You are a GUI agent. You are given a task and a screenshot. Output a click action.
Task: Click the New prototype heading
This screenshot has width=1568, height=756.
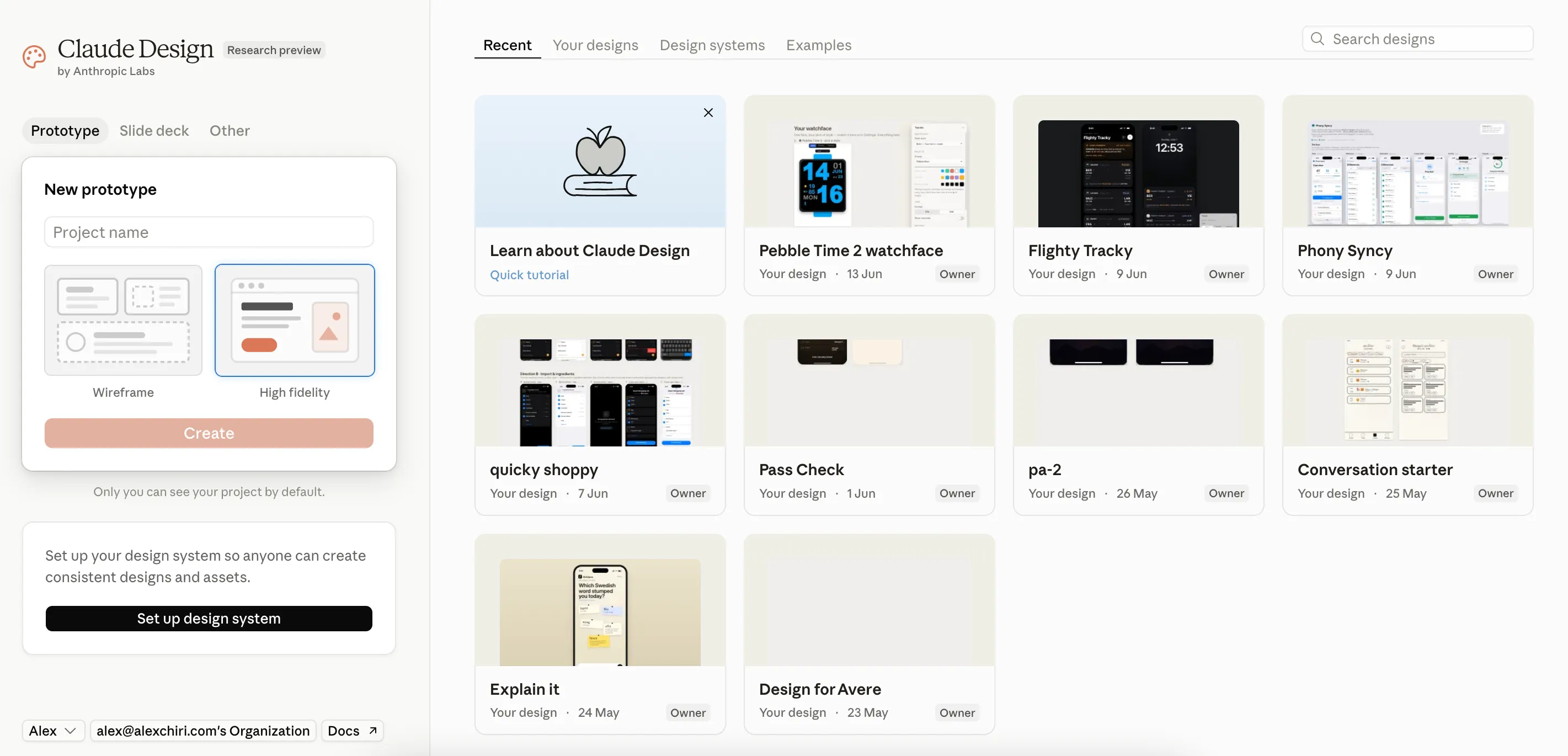click(100, 189)
